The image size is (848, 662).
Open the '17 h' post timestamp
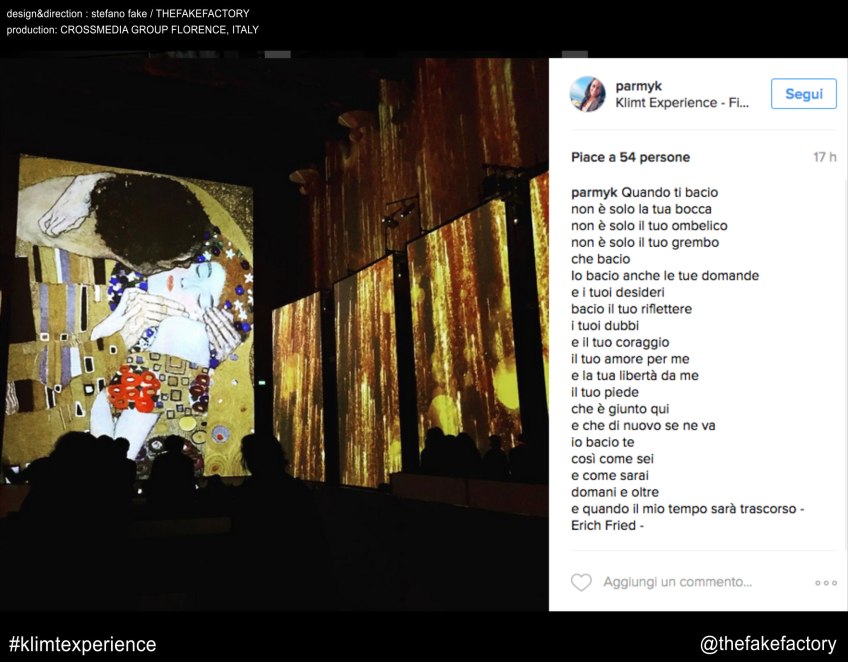pyautogui.click(x=824, y=157)
